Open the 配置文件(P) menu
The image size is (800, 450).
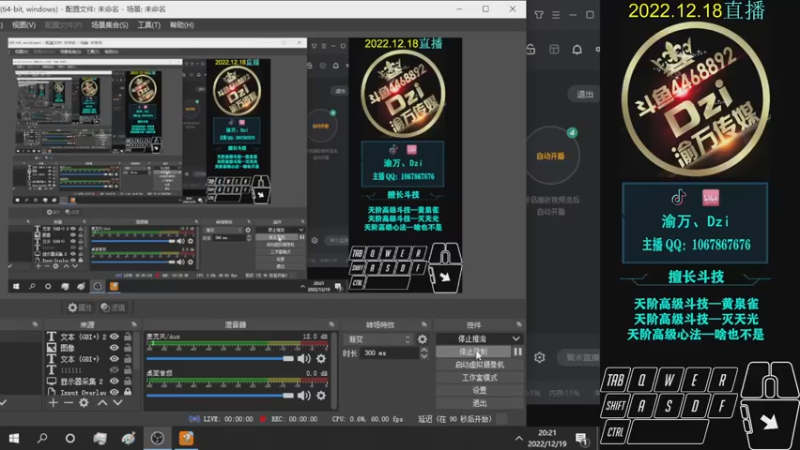click(63, 25)
